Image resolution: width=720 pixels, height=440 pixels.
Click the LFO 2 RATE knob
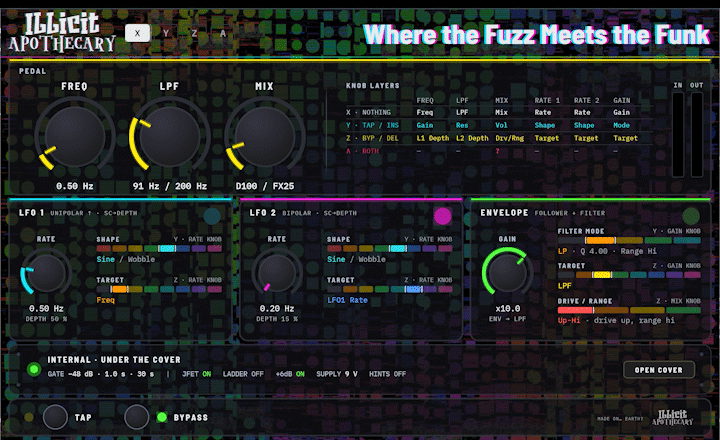277,273
